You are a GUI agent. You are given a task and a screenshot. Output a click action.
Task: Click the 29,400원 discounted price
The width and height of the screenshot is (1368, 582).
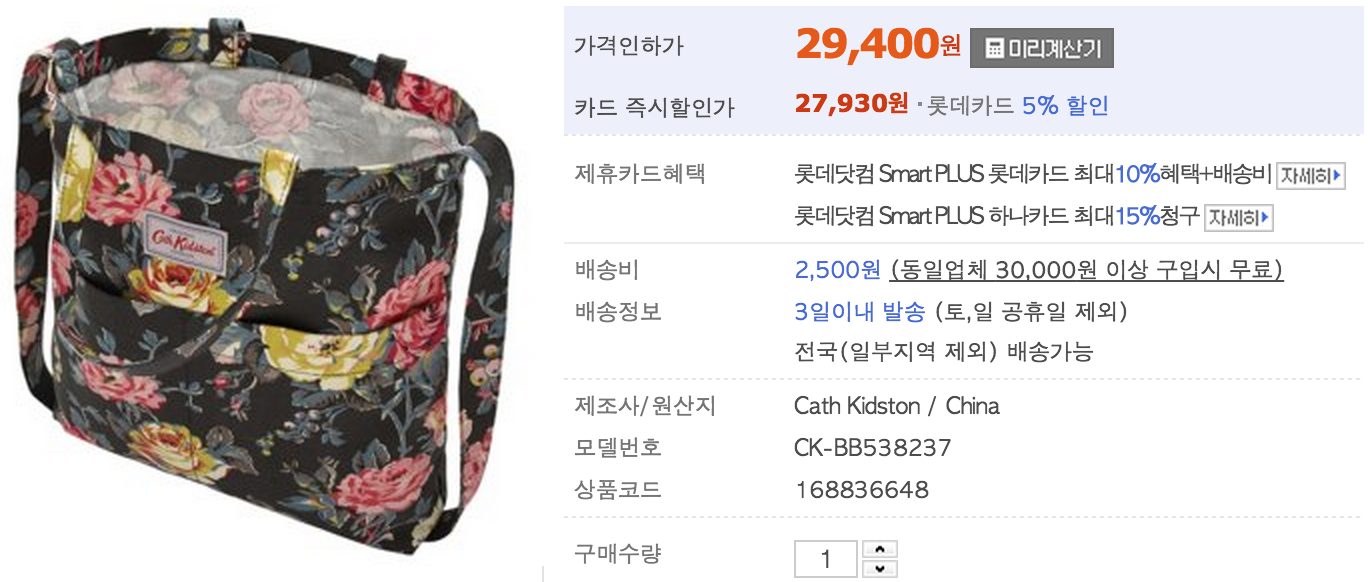coord(878,44)
